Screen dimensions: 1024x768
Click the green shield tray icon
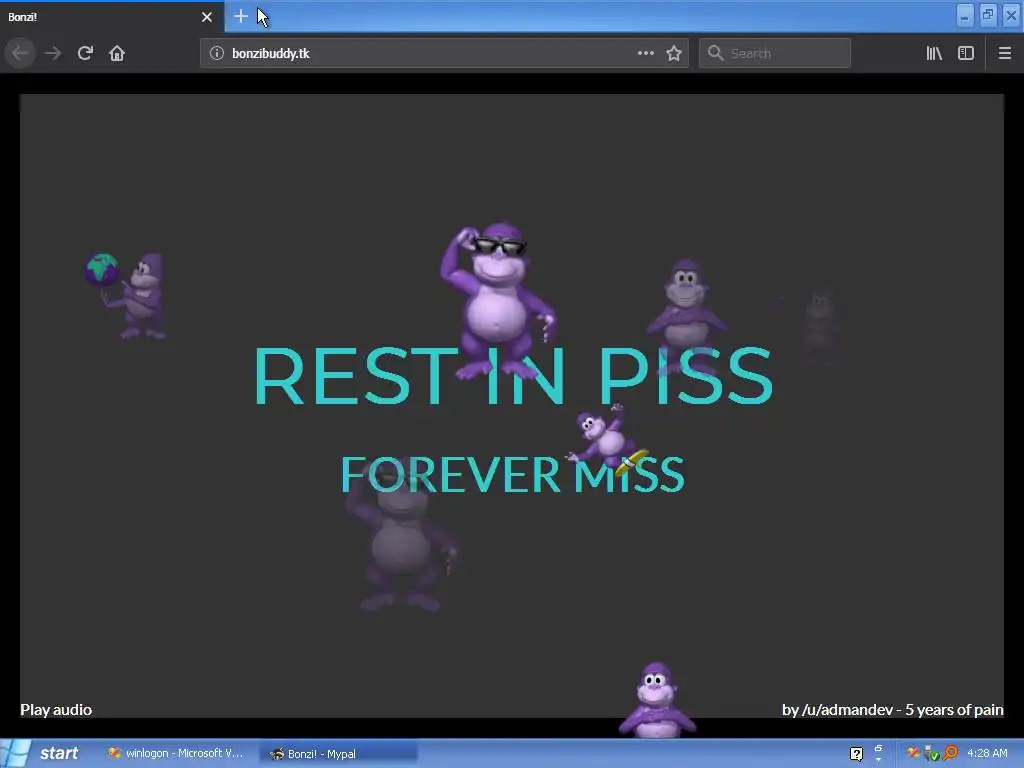coord(932,754)
